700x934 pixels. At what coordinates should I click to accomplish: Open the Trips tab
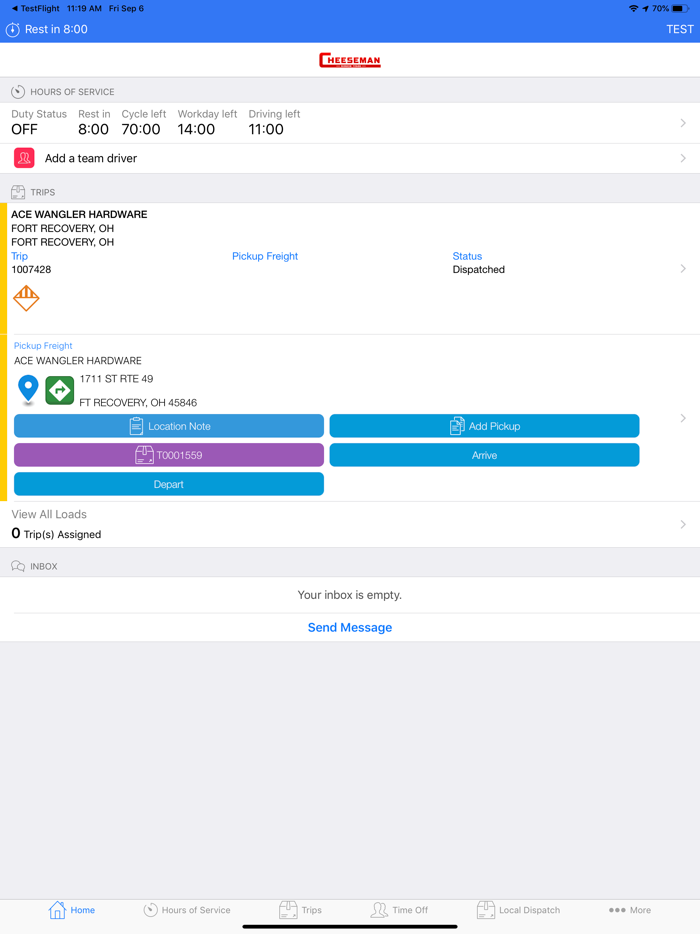[x=300, y=910]
